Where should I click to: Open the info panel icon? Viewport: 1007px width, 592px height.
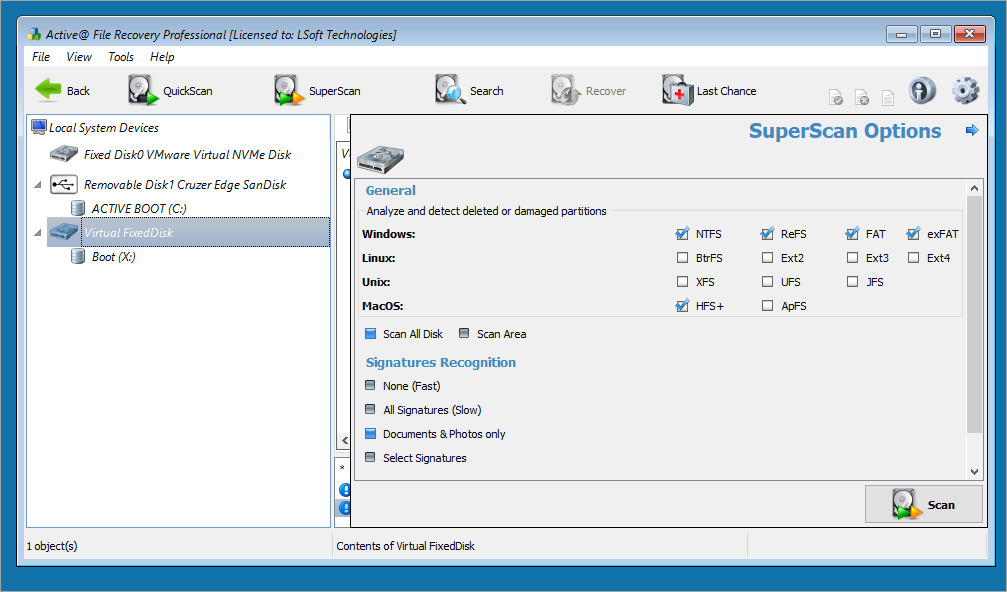point(922,90)
